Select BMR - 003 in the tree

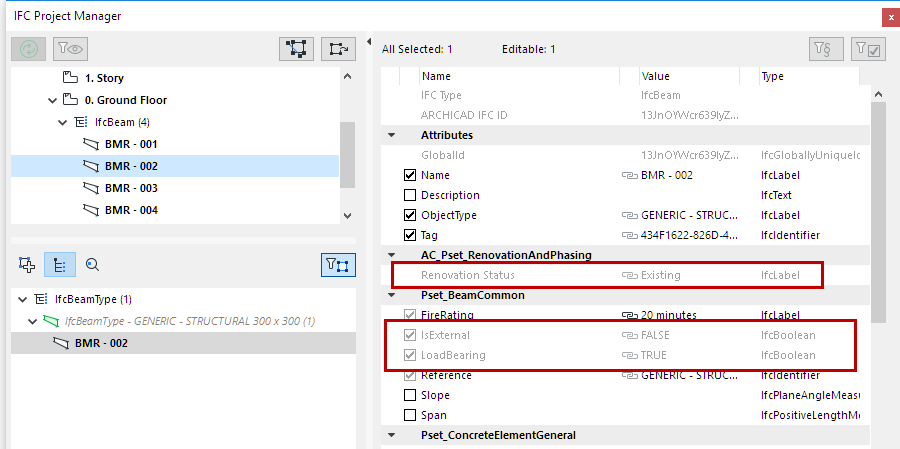(131, 188)
